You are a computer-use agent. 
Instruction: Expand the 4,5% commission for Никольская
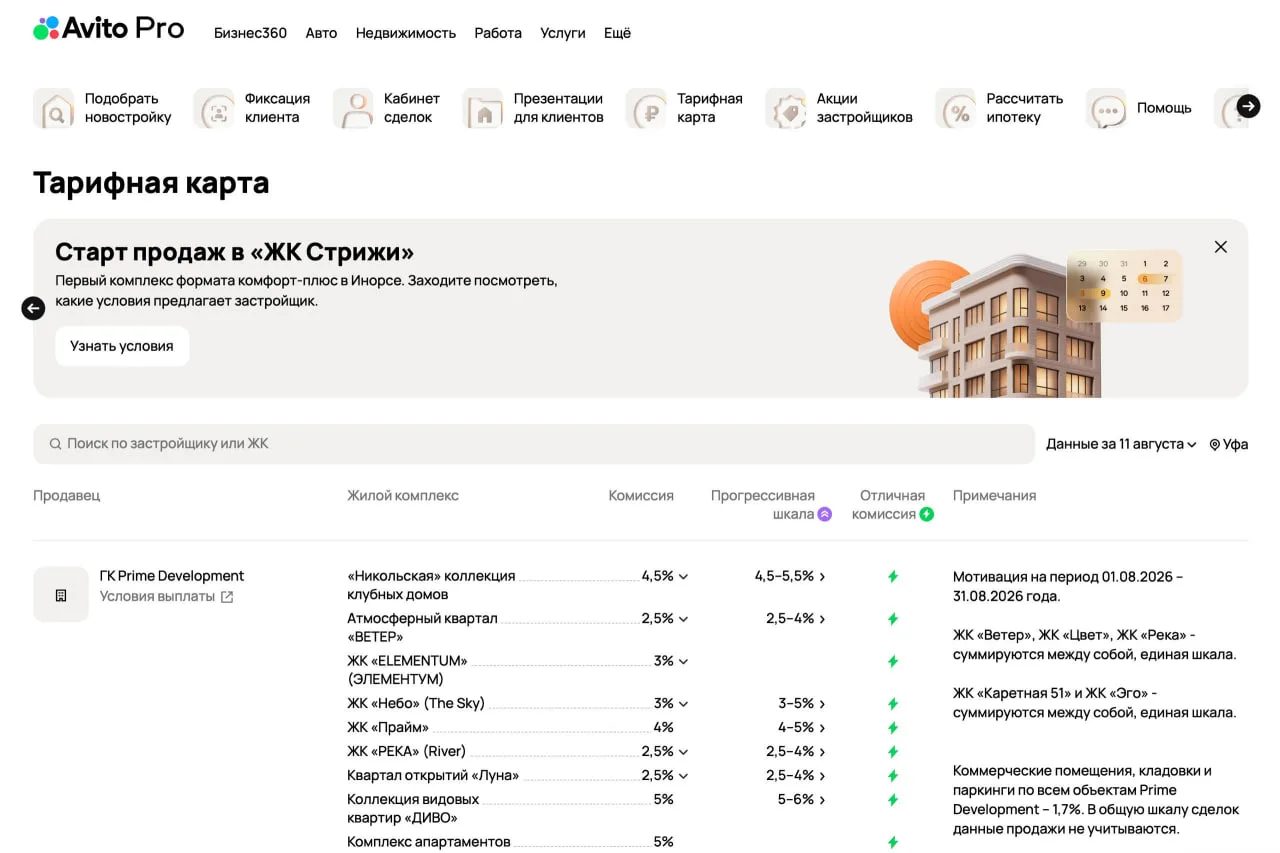[x=665, y=576]
